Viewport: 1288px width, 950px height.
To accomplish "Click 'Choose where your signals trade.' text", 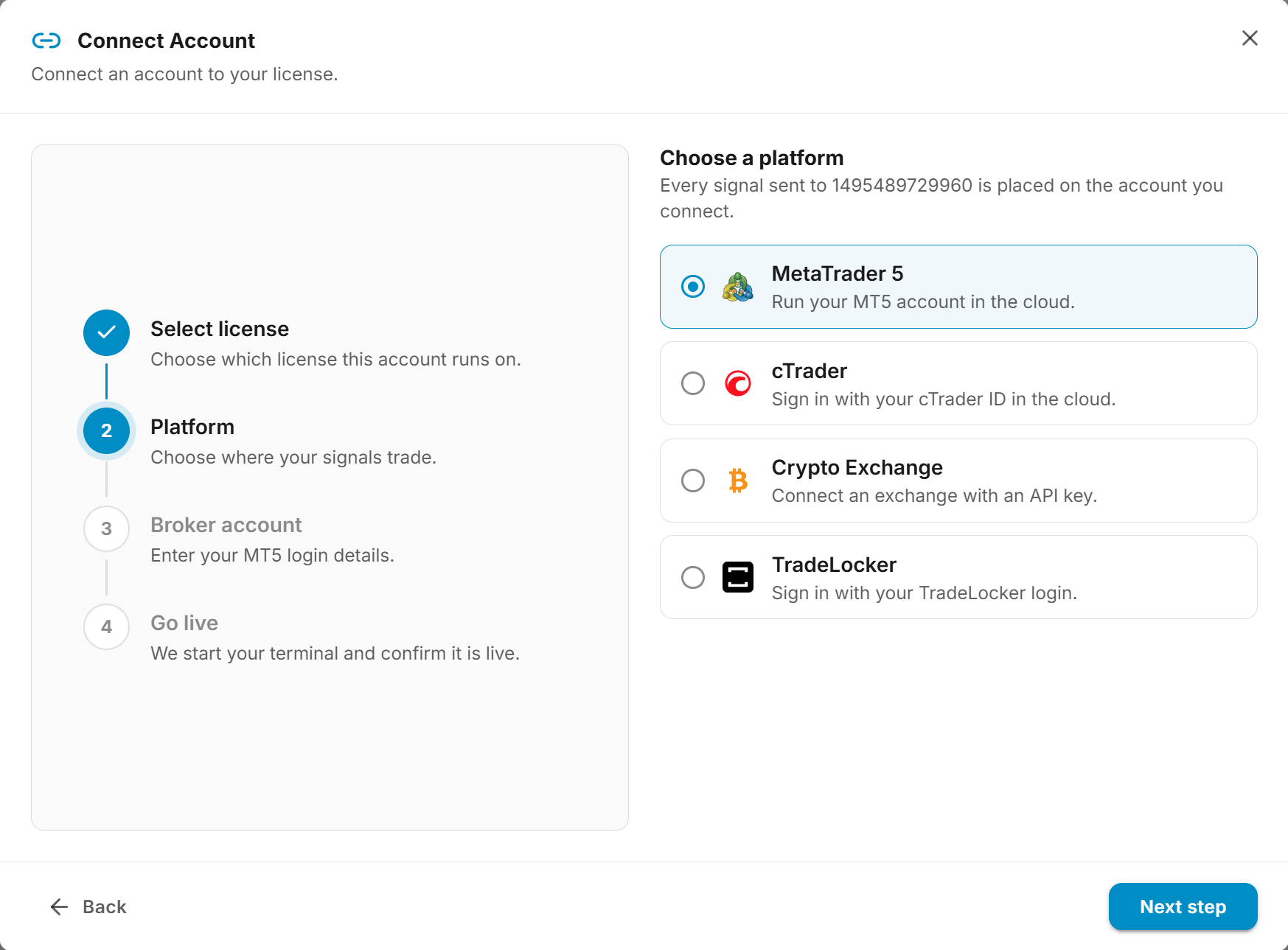I will [x=293, y=458].
